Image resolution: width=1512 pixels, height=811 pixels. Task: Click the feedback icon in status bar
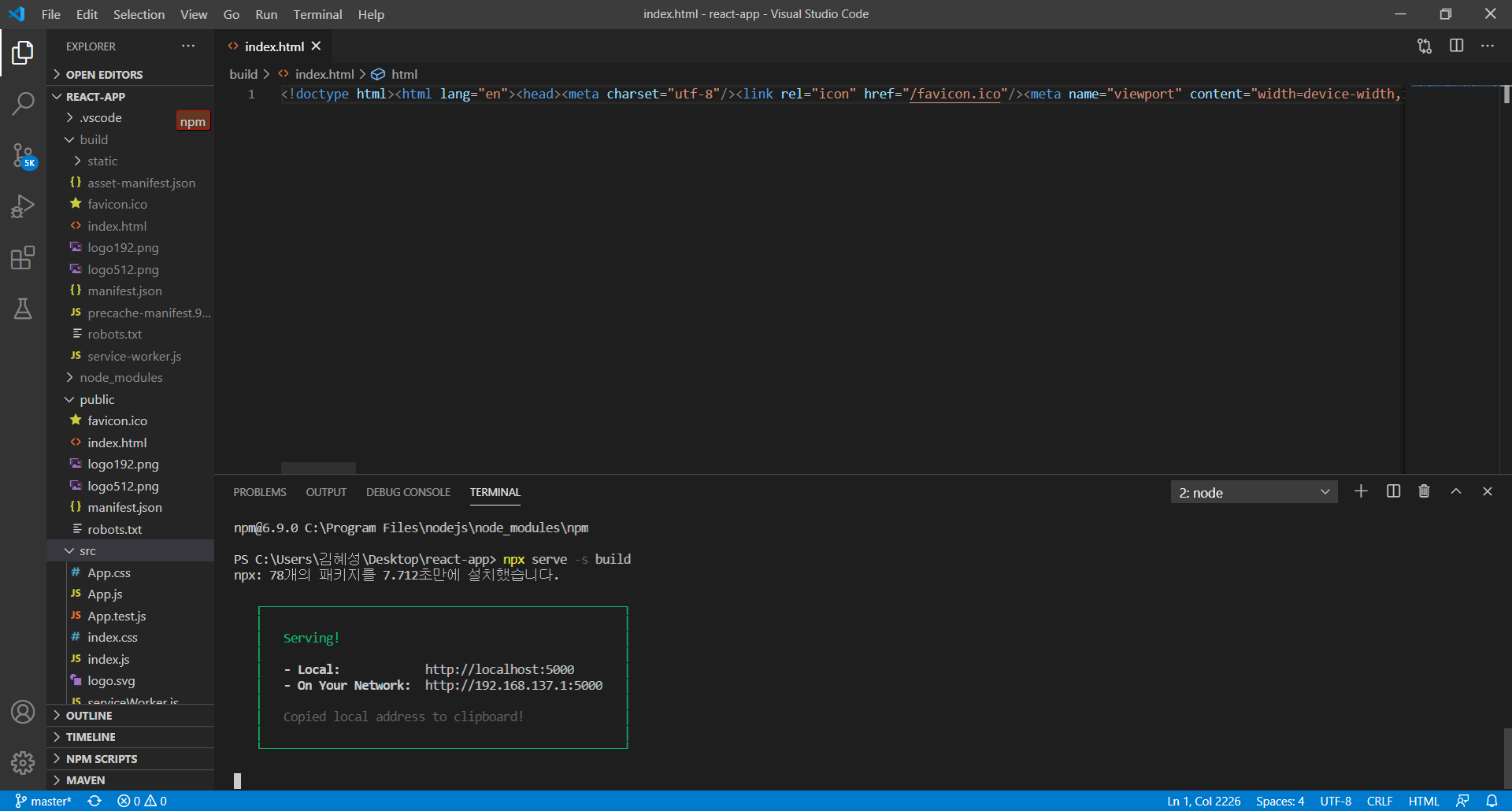pyautogui.click(x=1462, y=801)
